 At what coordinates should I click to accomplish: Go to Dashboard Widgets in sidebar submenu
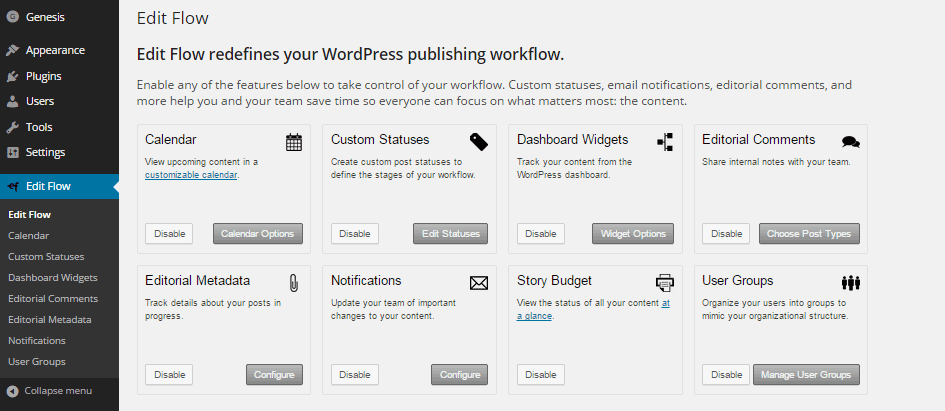point(52,278)
